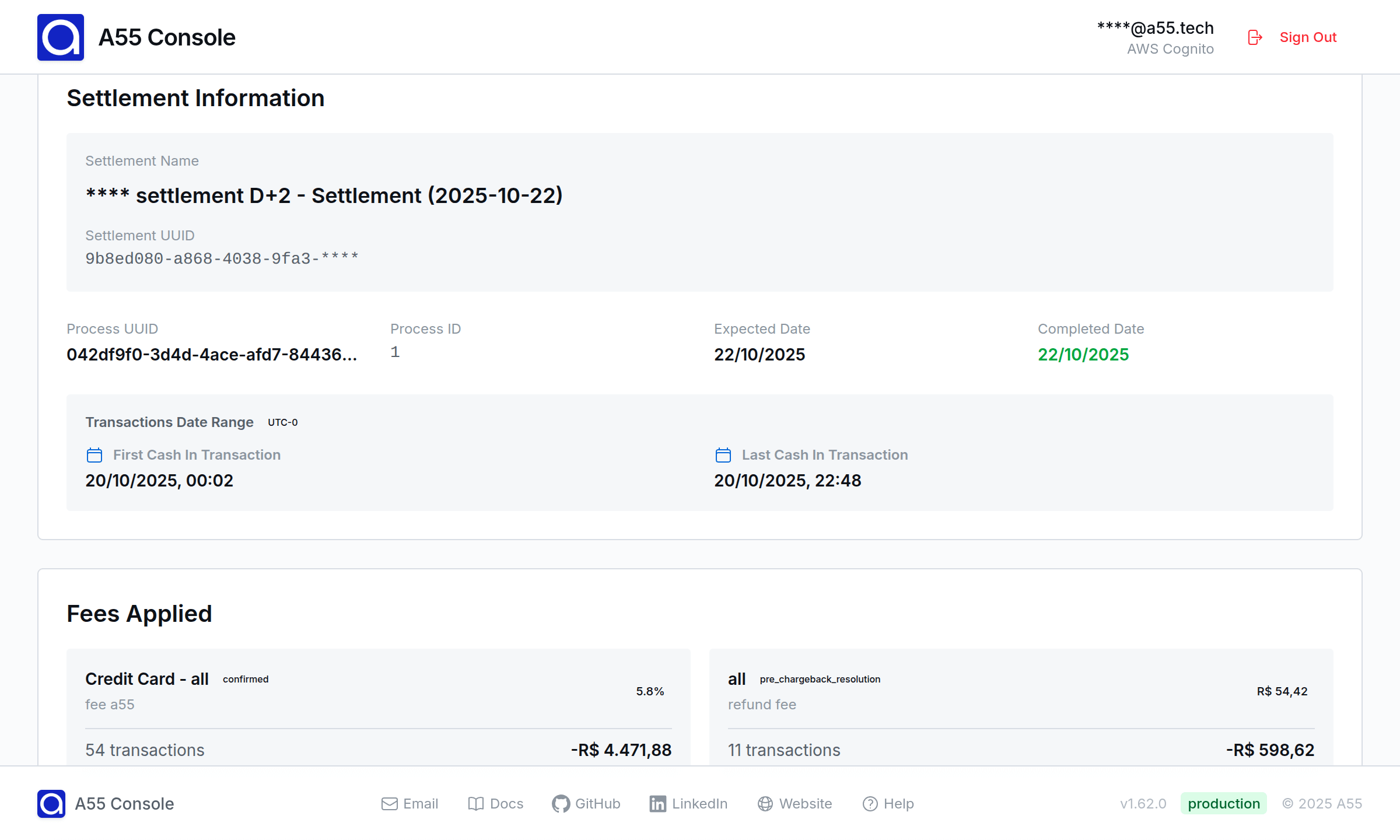Image resolution: width=1400 pixels, height=840 pixels.
Task: Click the Settlement UUID text
Action: point(222,258)
